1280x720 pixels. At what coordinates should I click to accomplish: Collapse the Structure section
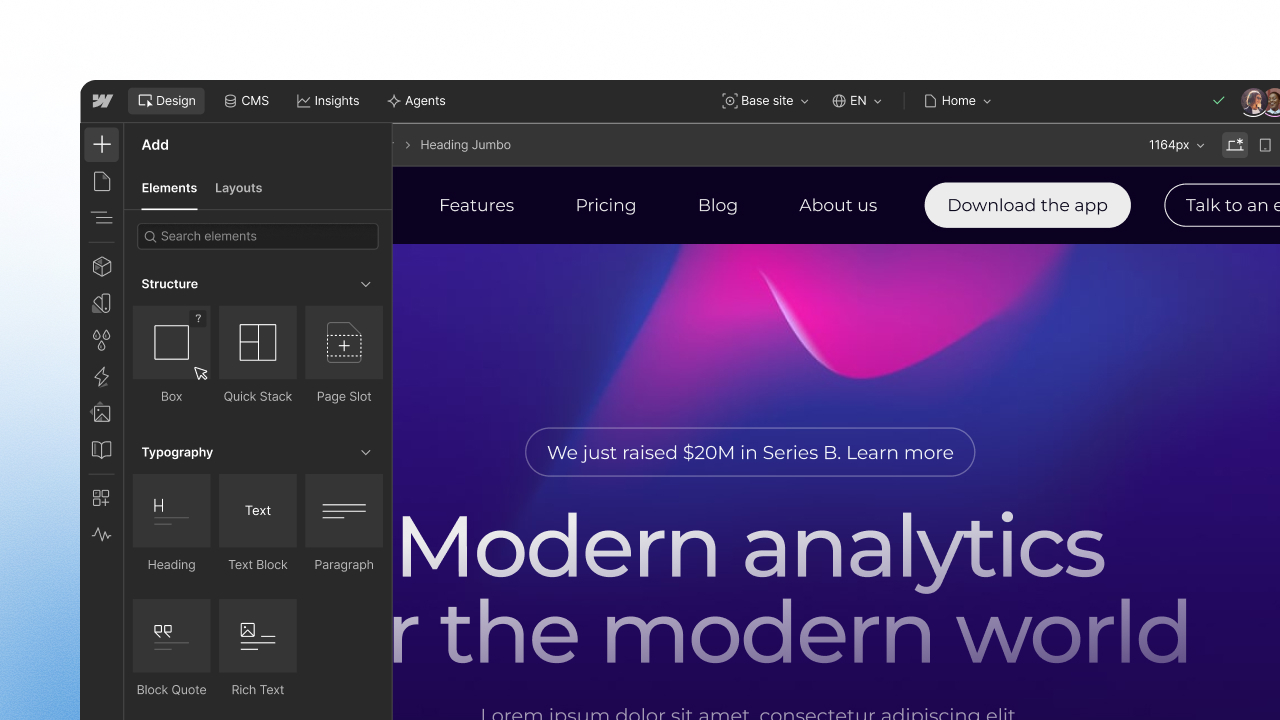pos(366,284)
